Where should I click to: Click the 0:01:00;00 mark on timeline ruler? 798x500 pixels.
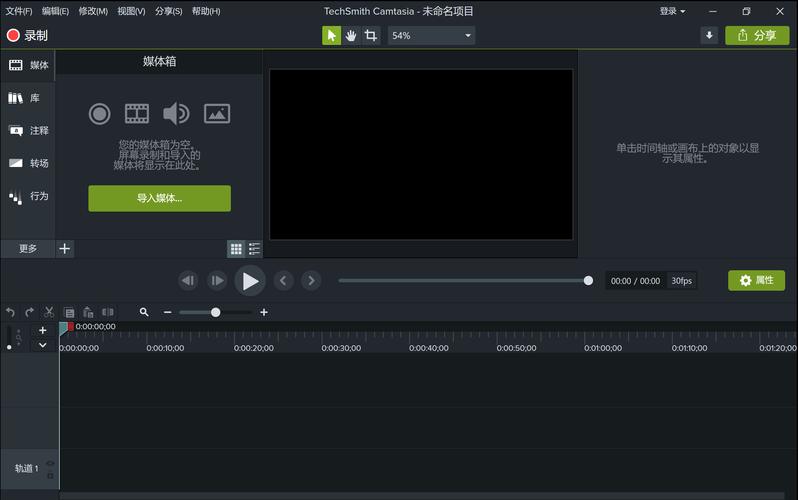(x=603, y=348)
